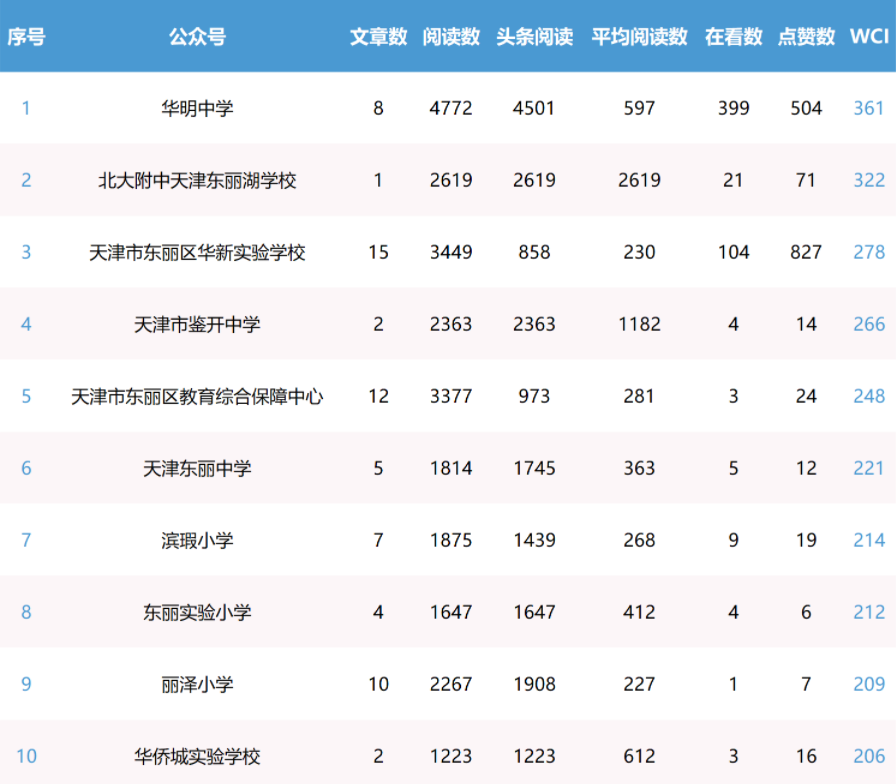Image resolution: width=896 pixels, height=784 pixels.
Task: Click 阅读数 value 1814
Action: 451,468
